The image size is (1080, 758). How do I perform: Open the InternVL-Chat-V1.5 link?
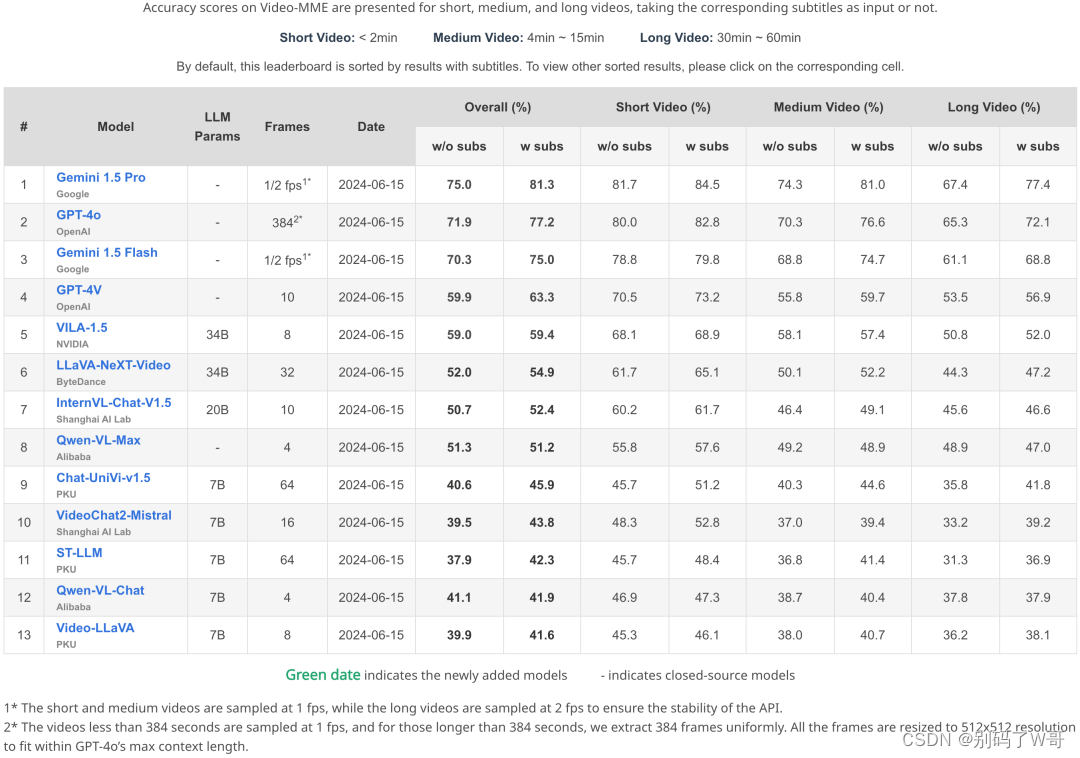(x=114, y=402)
